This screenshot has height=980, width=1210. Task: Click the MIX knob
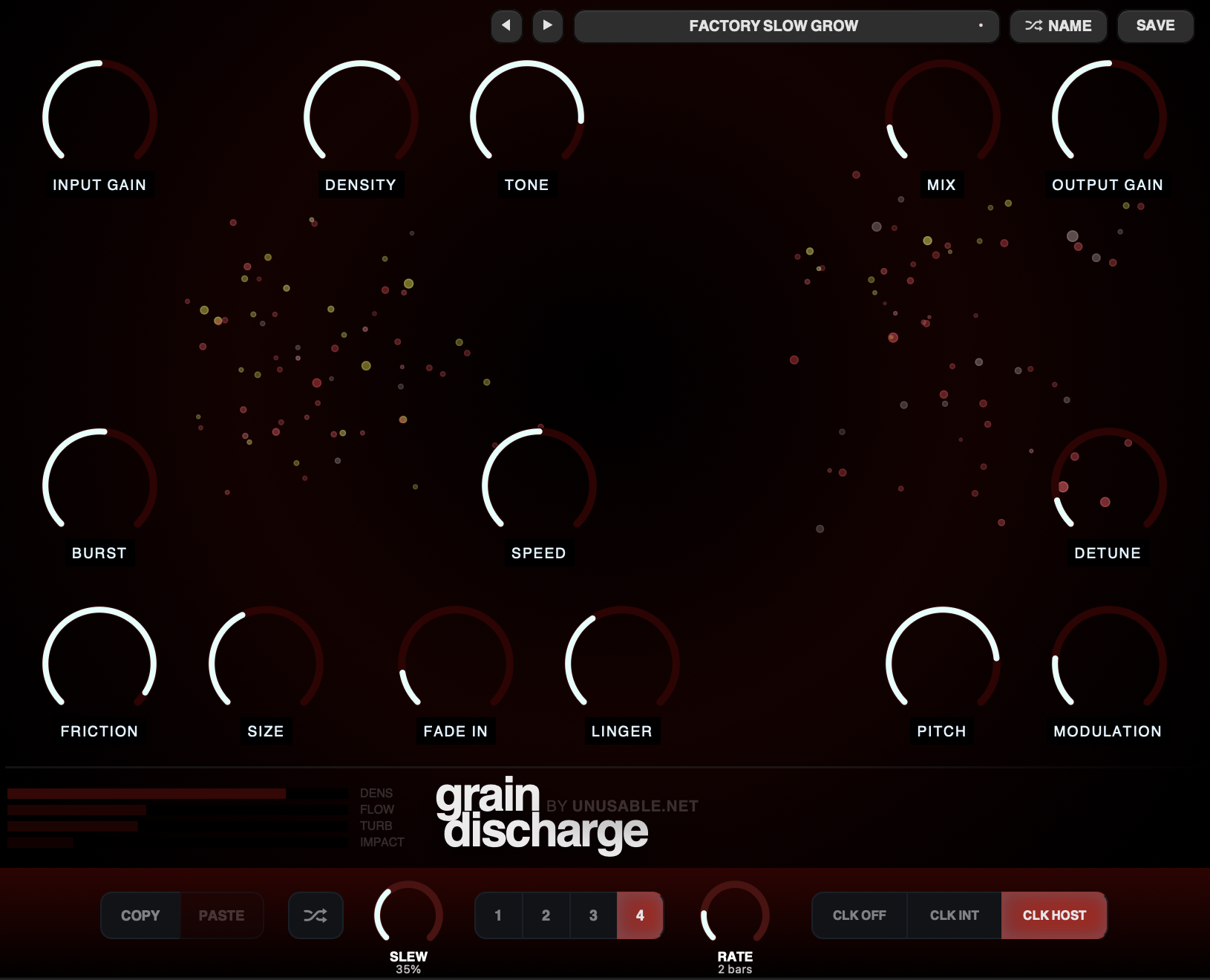943,117
